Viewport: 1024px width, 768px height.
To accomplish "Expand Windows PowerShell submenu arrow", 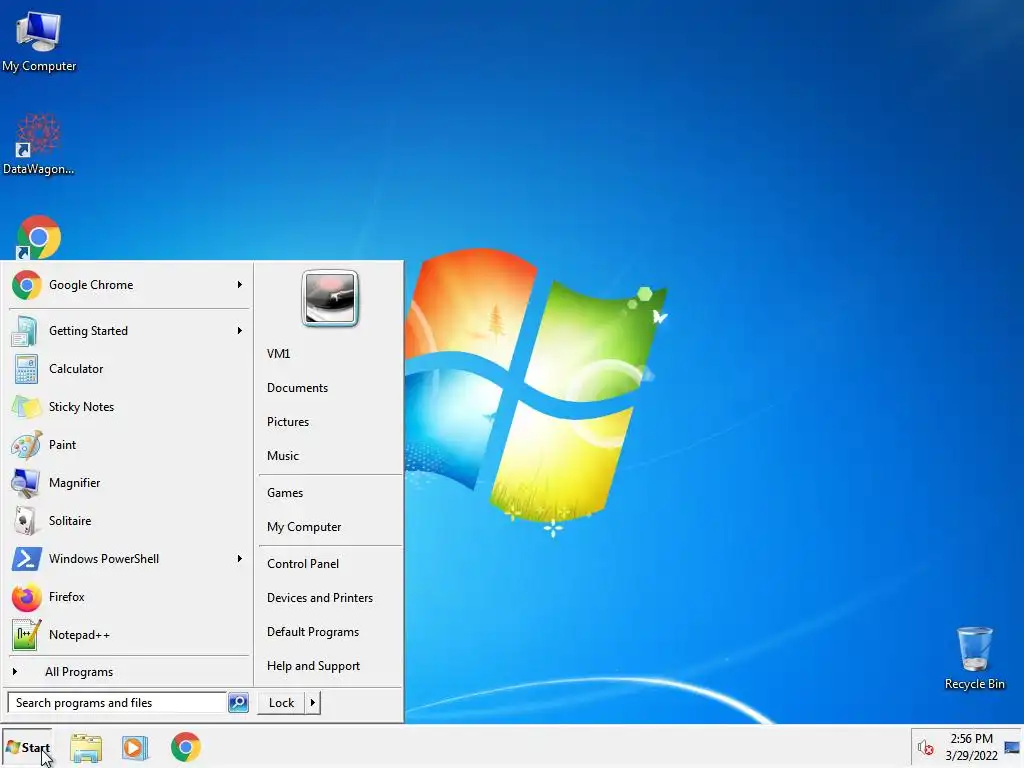I will point(240,558).
